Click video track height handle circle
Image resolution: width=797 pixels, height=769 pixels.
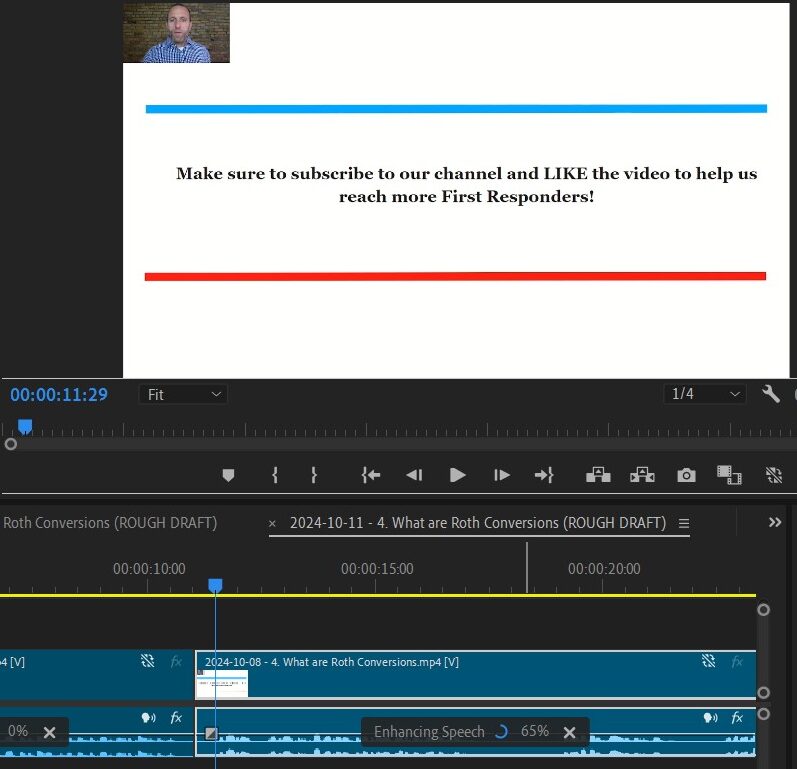(763, 692)
